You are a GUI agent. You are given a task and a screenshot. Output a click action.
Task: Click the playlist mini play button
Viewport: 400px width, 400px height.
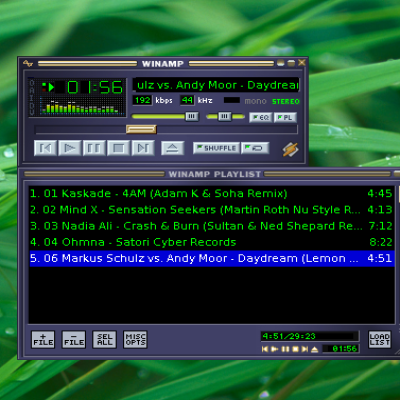(275, 349)
